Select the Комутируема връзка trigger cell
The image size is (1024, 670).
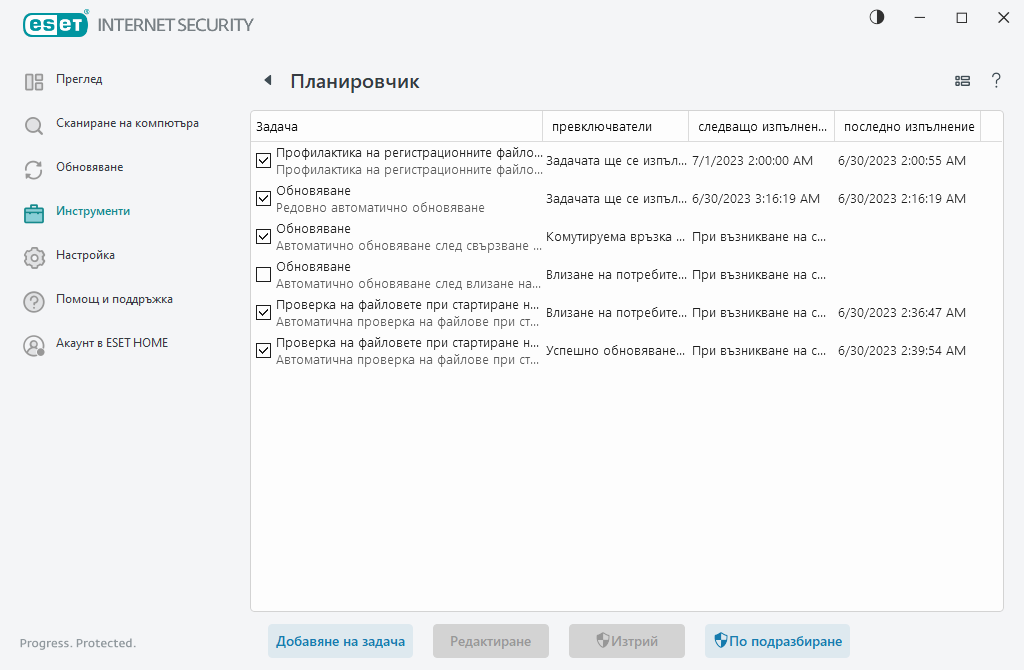[615, 237]
